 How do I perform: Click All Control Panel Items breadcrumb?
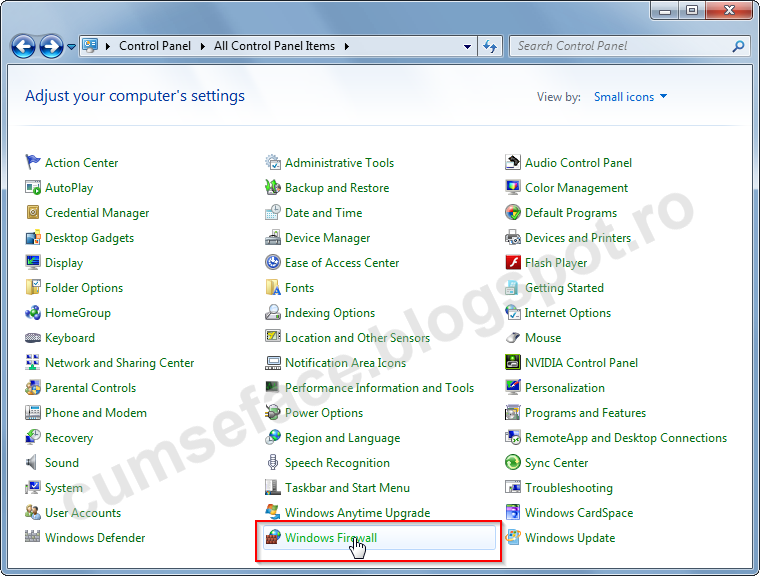(274, 46)
